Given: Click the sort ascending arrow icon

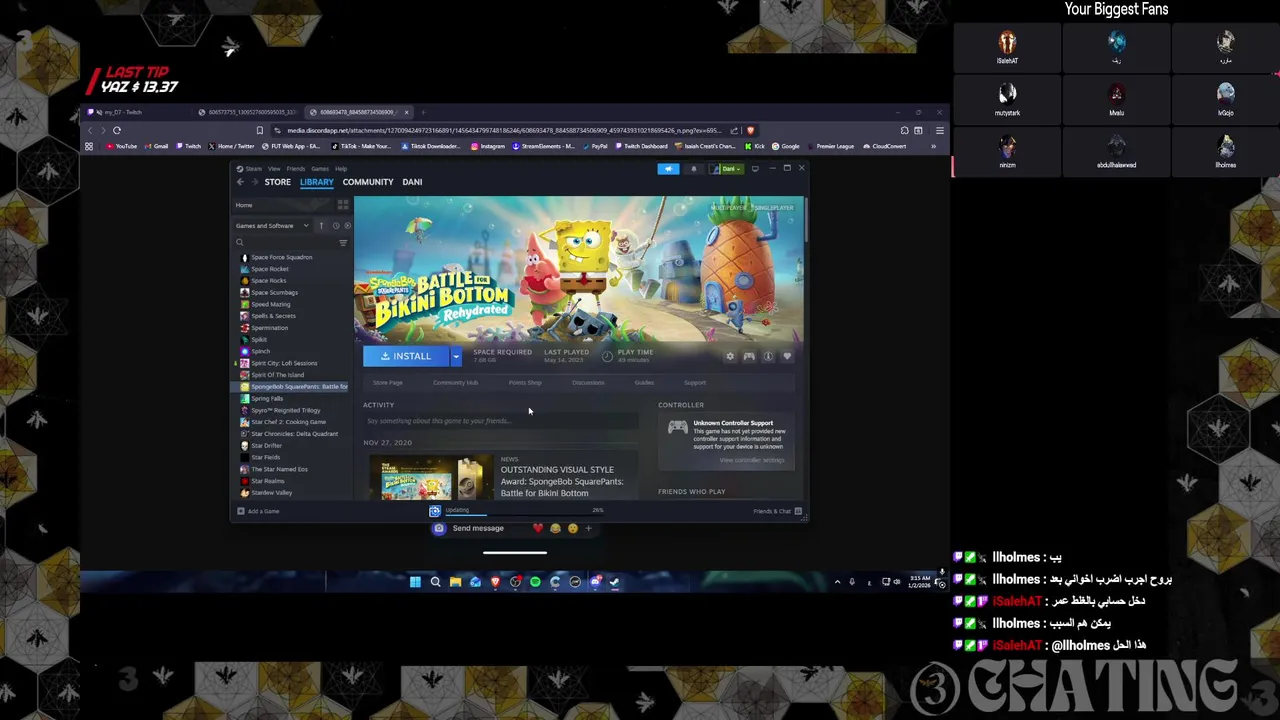Looking at the screenshot, I should point(322,226).
